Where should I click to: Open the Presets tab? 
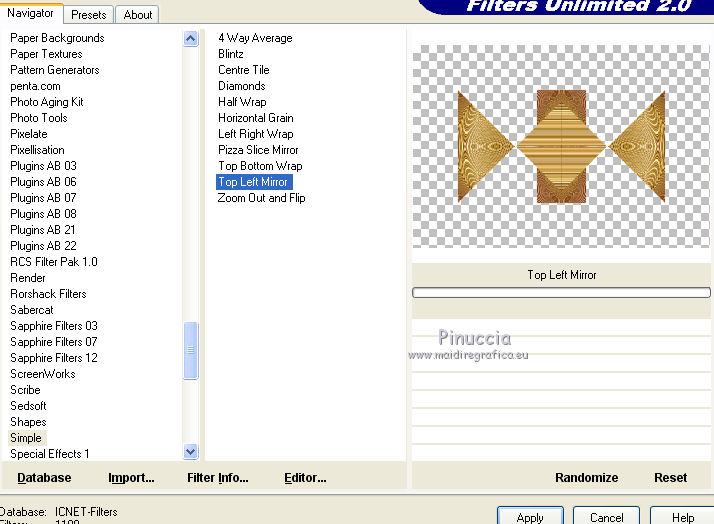pos(89,15)
